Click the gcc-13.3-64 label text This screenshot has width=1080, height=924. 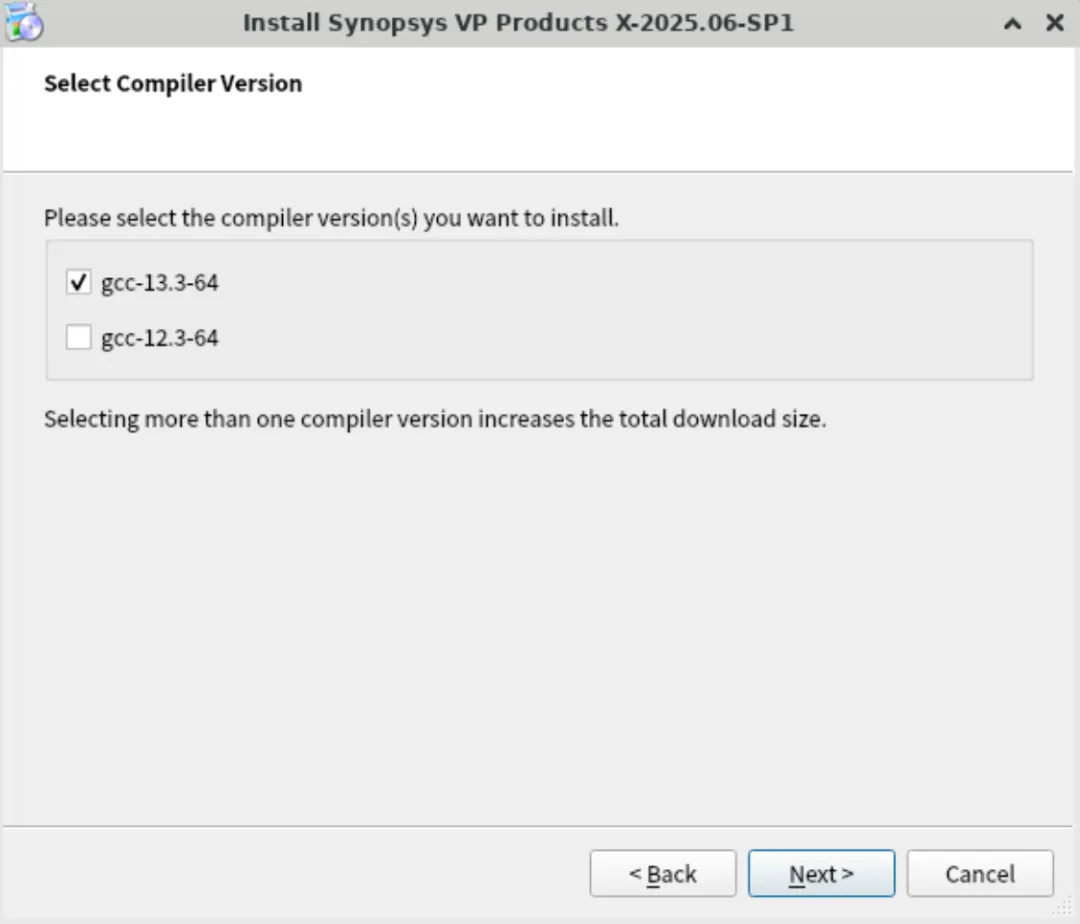(160, 283)
